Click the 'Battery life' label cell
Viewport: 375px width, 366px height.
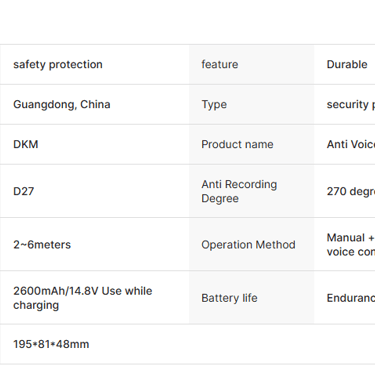(x=251, y=298)
